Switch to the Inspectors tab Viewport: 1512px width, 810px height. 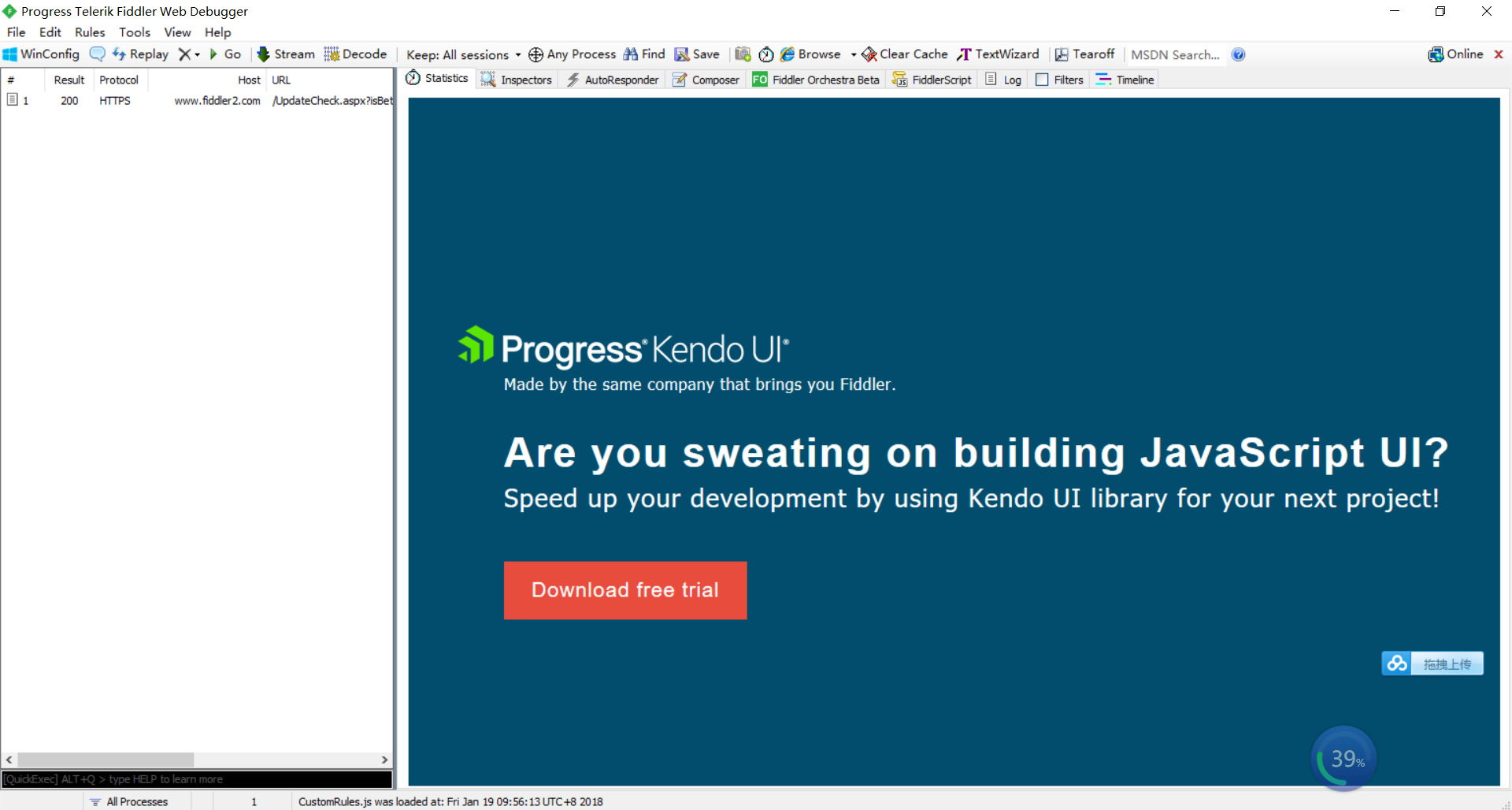[x=517, y=80]
